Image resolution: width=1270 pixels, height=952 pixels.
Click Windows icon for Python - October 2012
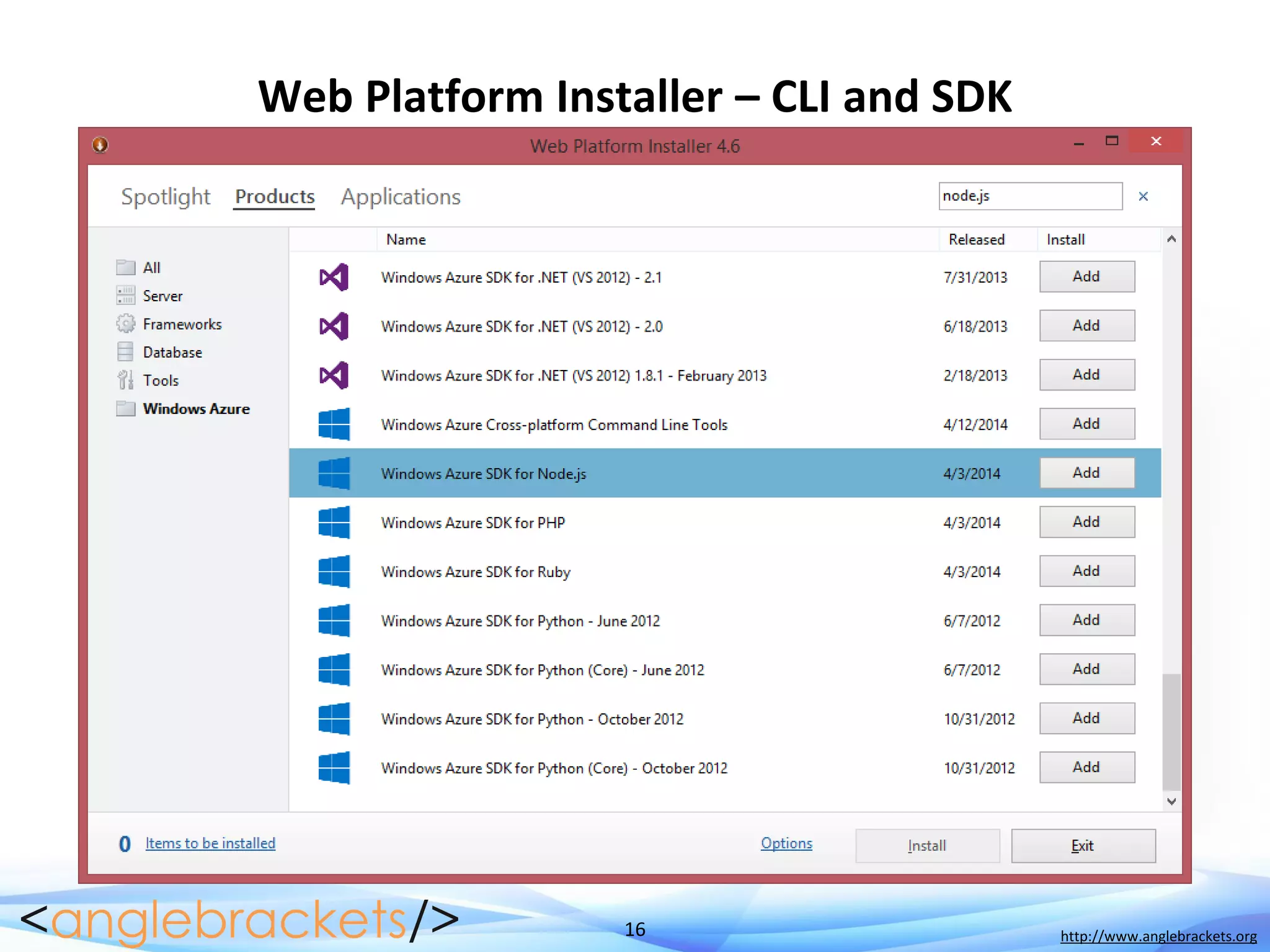pyautogui.click(x=334, y=718)
